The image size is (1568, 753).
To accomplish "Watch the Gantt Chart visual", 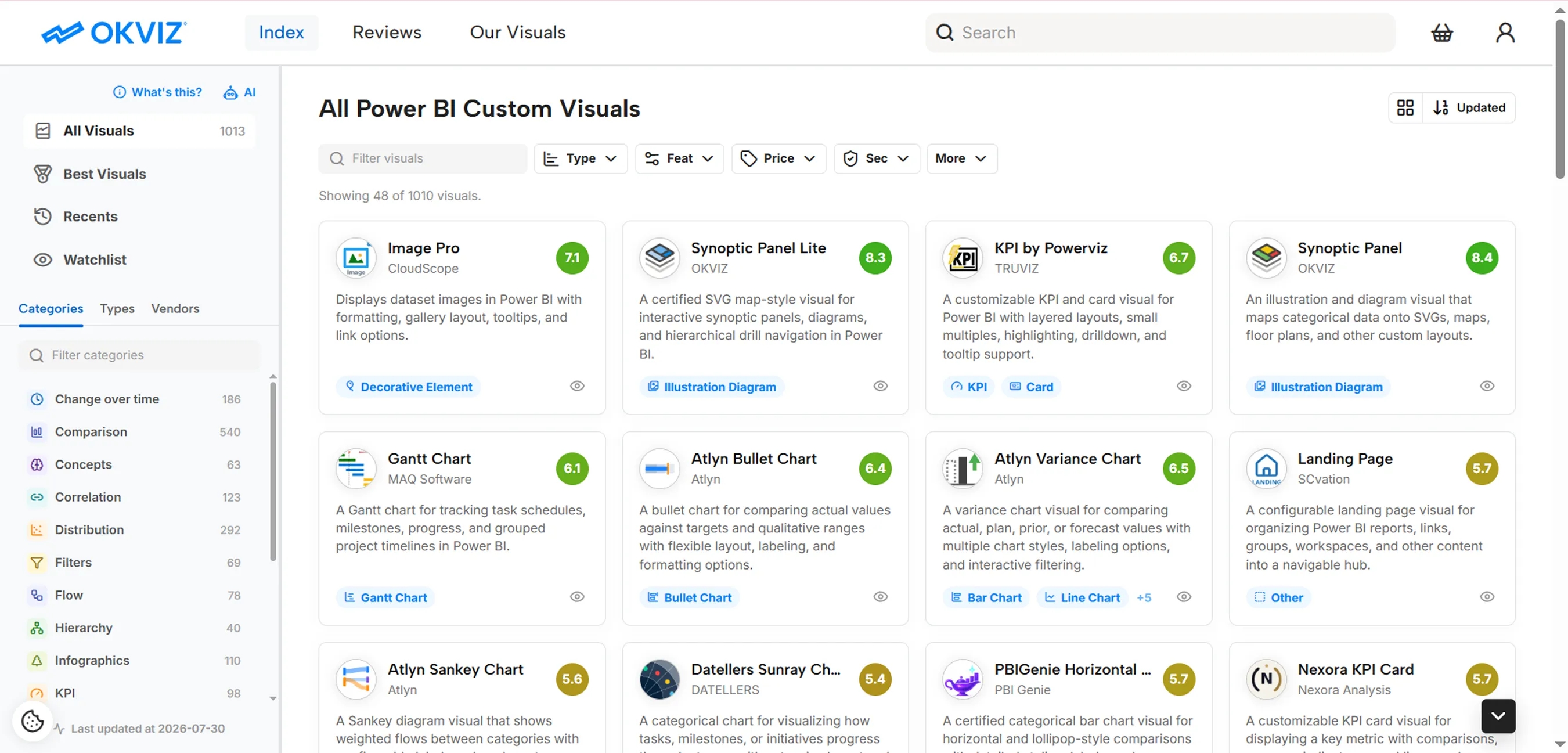I will [577, 597].
